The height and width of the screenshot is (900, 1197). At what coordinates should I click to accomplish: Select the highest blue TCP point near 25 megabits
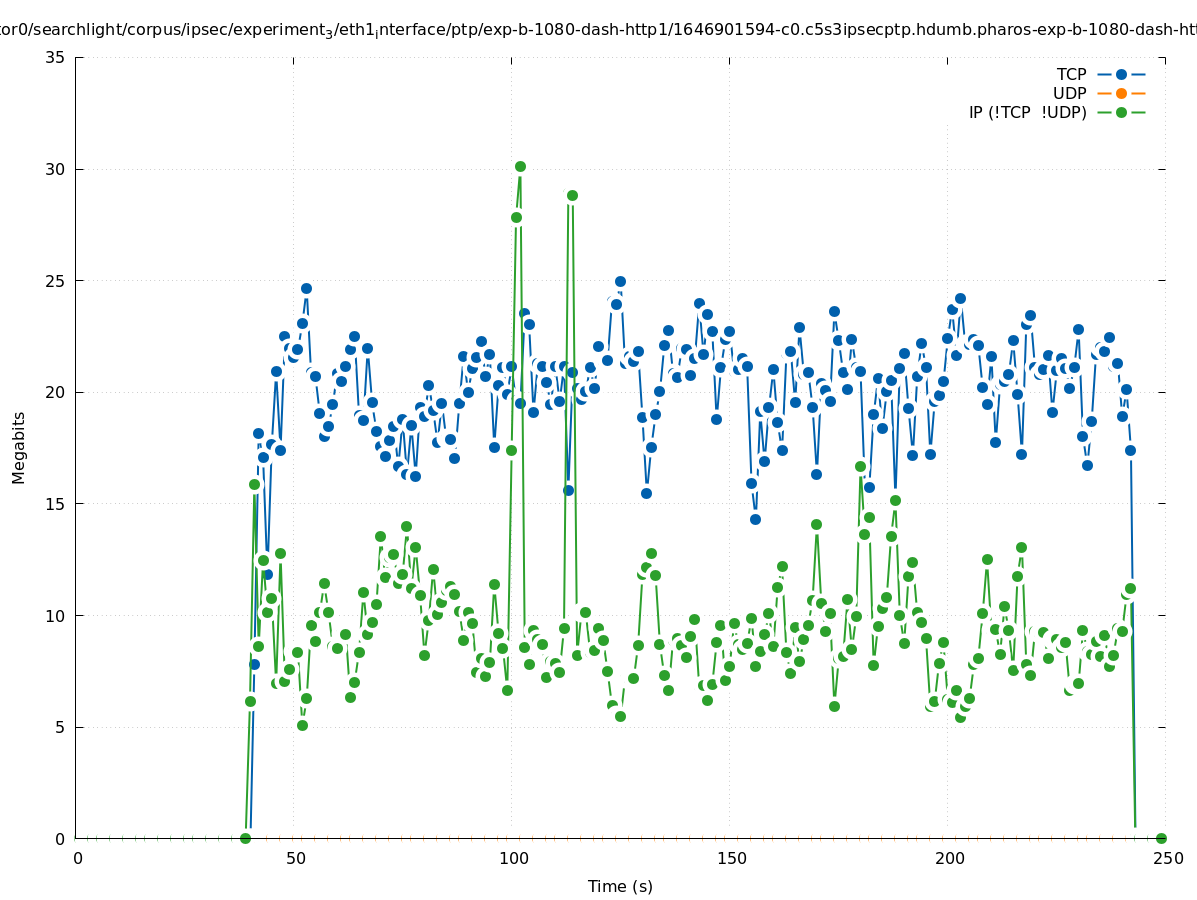[x=620, y=282]
